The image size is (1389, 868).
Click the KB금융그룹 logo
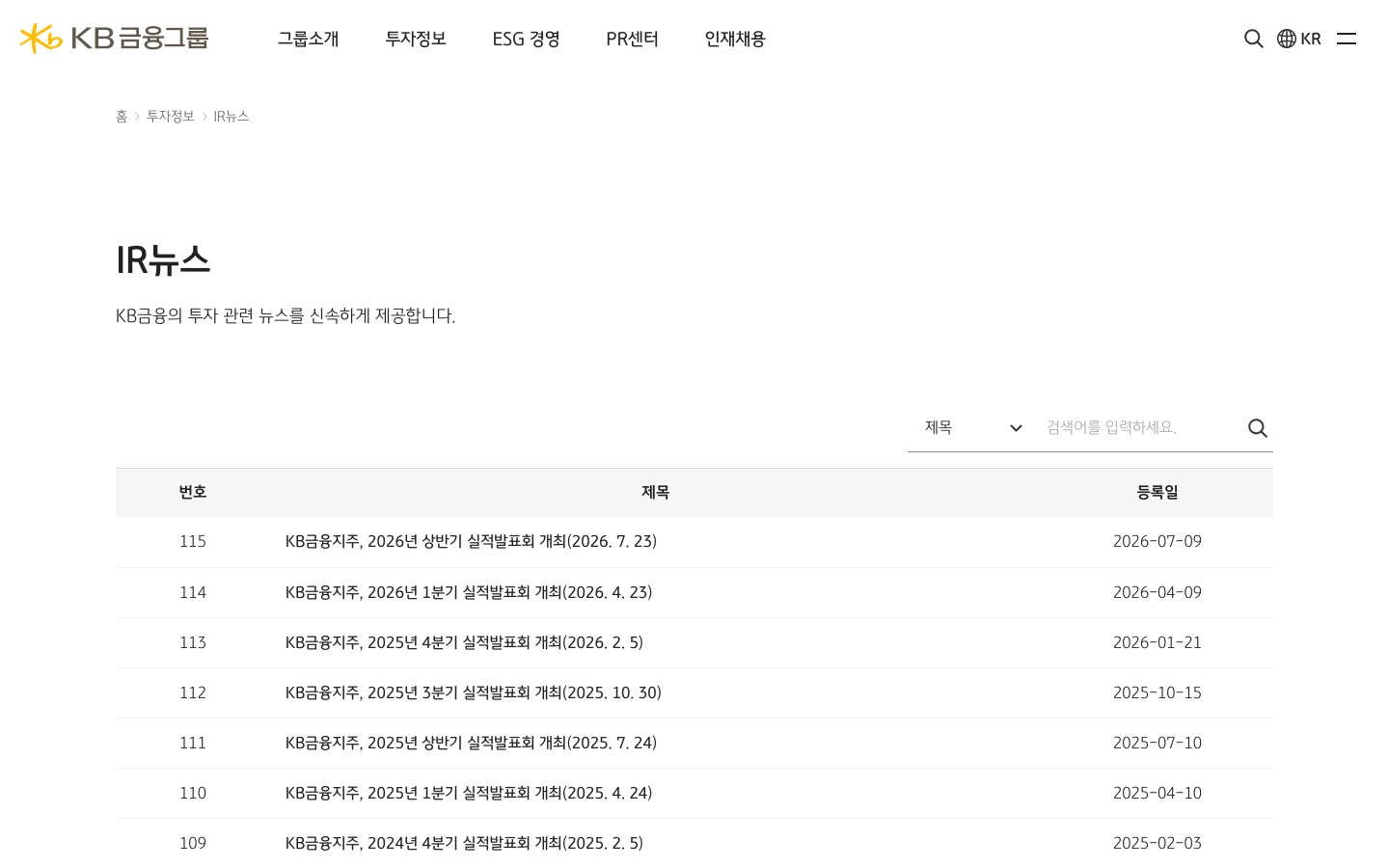114,39
